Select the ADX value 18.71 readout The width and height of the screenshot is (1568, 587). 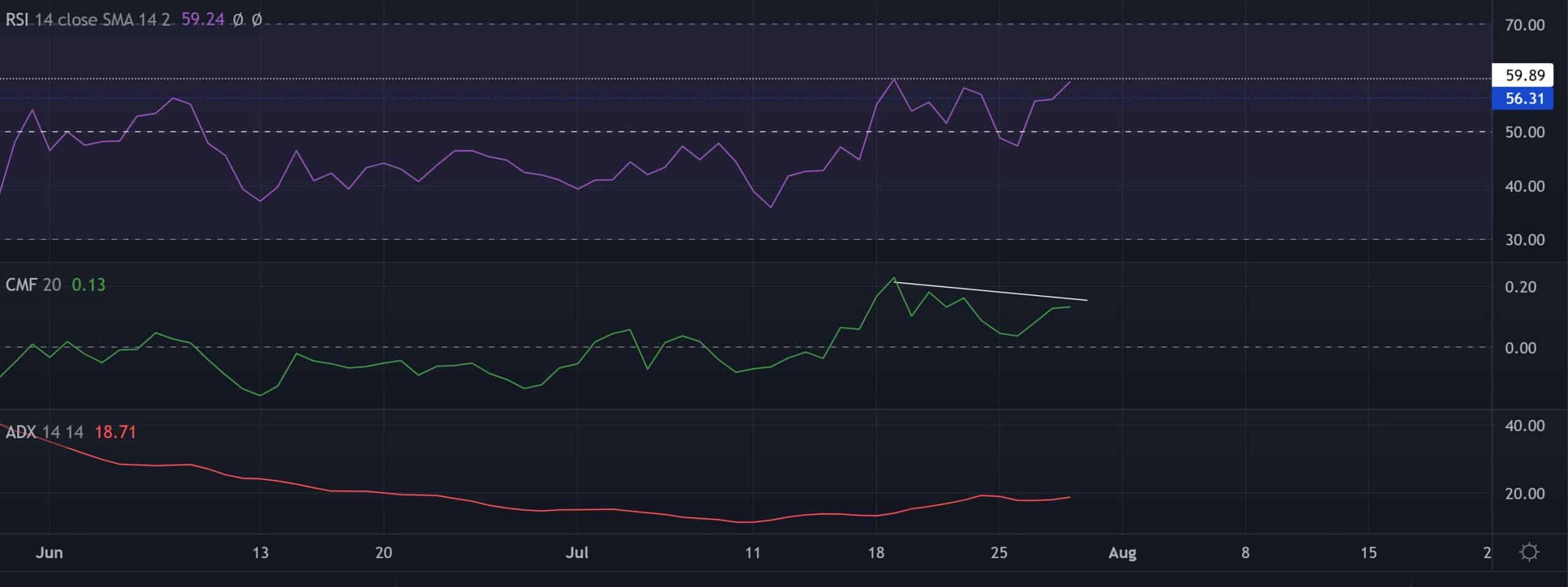click(115, 432)
